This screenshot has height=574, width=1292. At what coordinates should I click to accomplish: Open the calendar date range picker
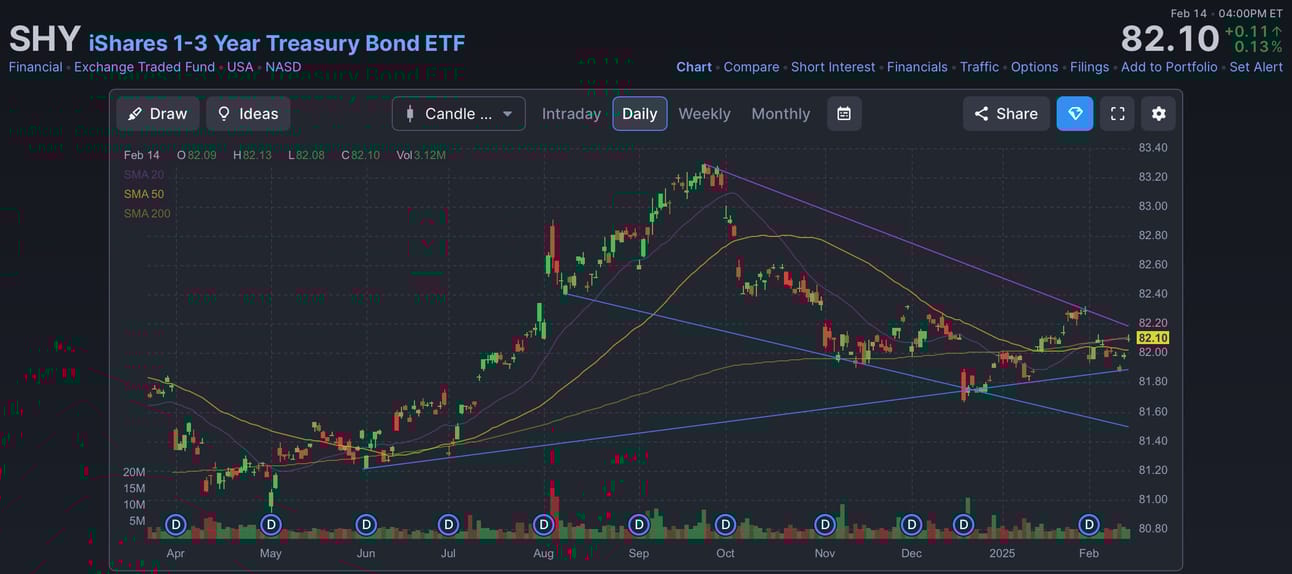click(844, 114)
